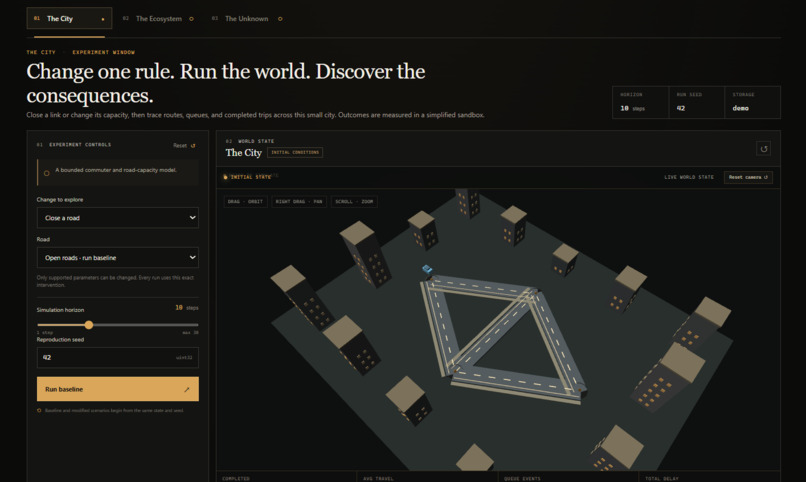Viewport: 806px width, 482px height.
Task: Click the Reset camera button
Action: (x=748, y=177)
